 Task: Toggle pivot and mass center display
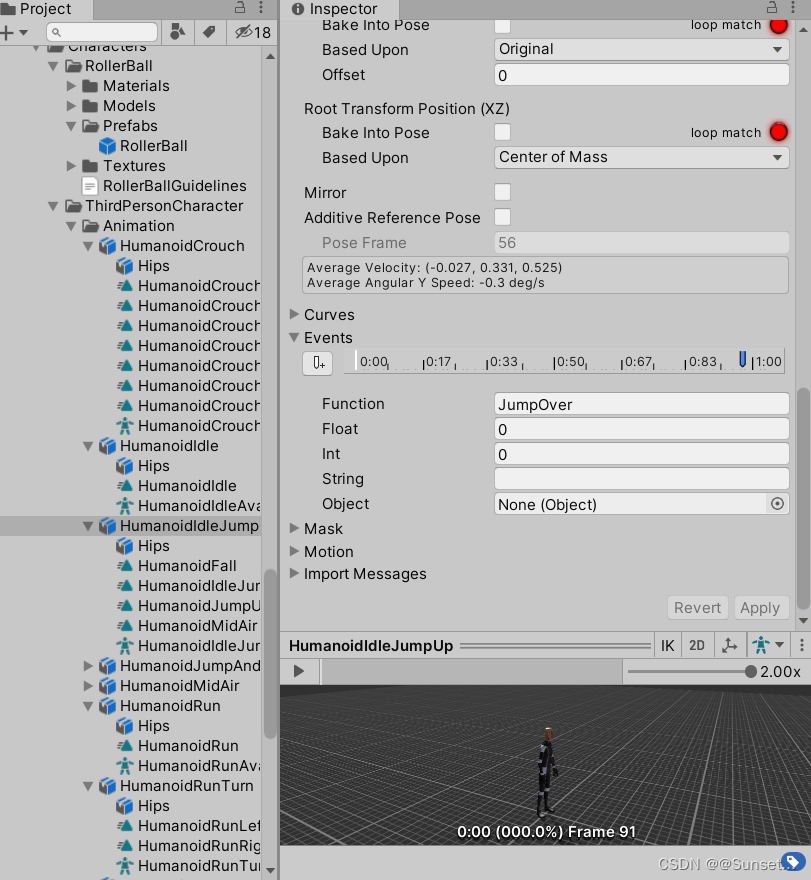[x=730, y=646]
